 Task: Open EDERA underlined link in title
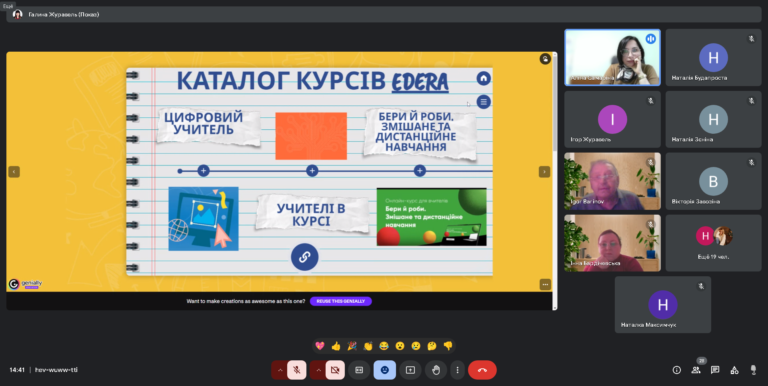420,81
